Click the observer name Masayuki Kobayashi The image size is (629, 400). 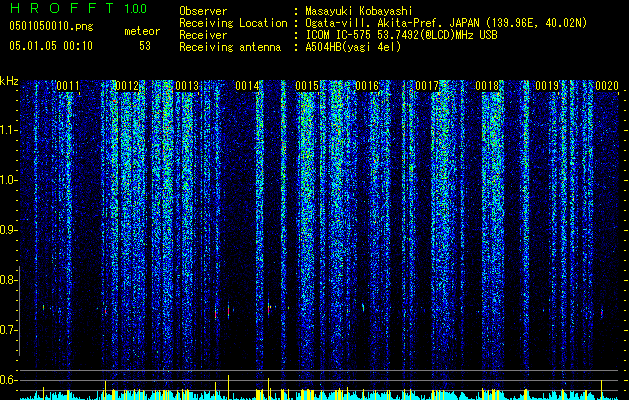tap(359, 11)
